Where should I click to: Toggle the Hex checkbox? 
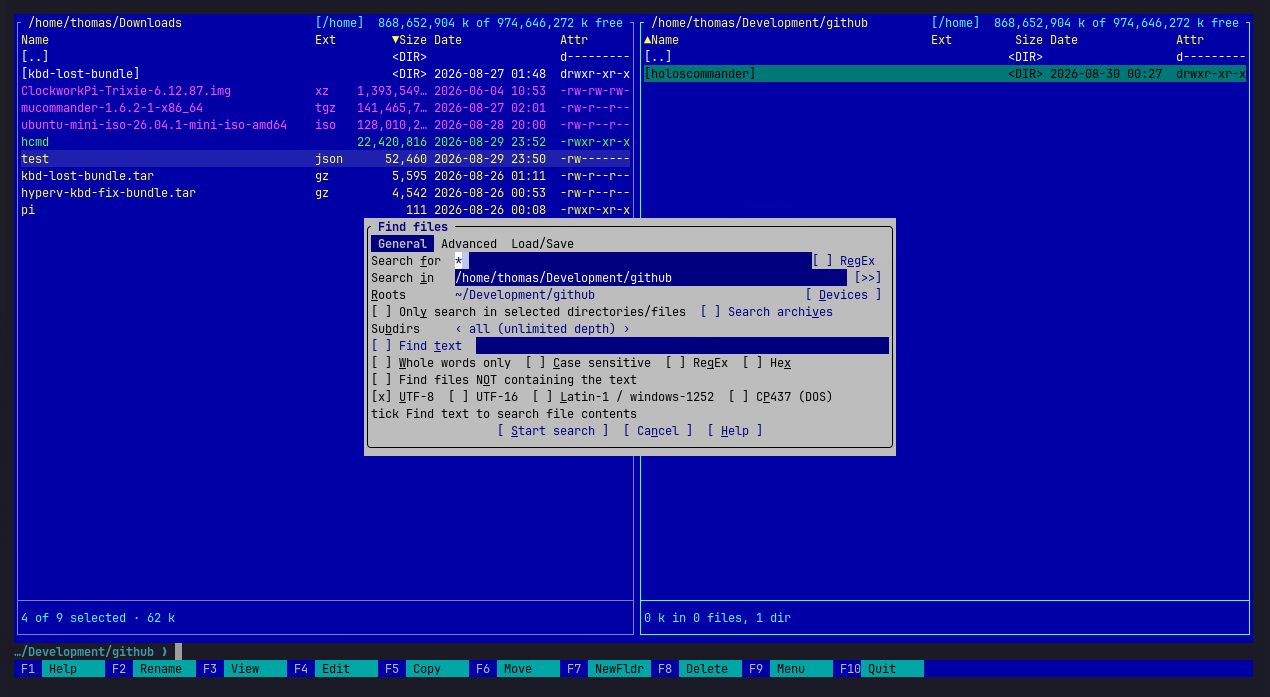[766, 363]
